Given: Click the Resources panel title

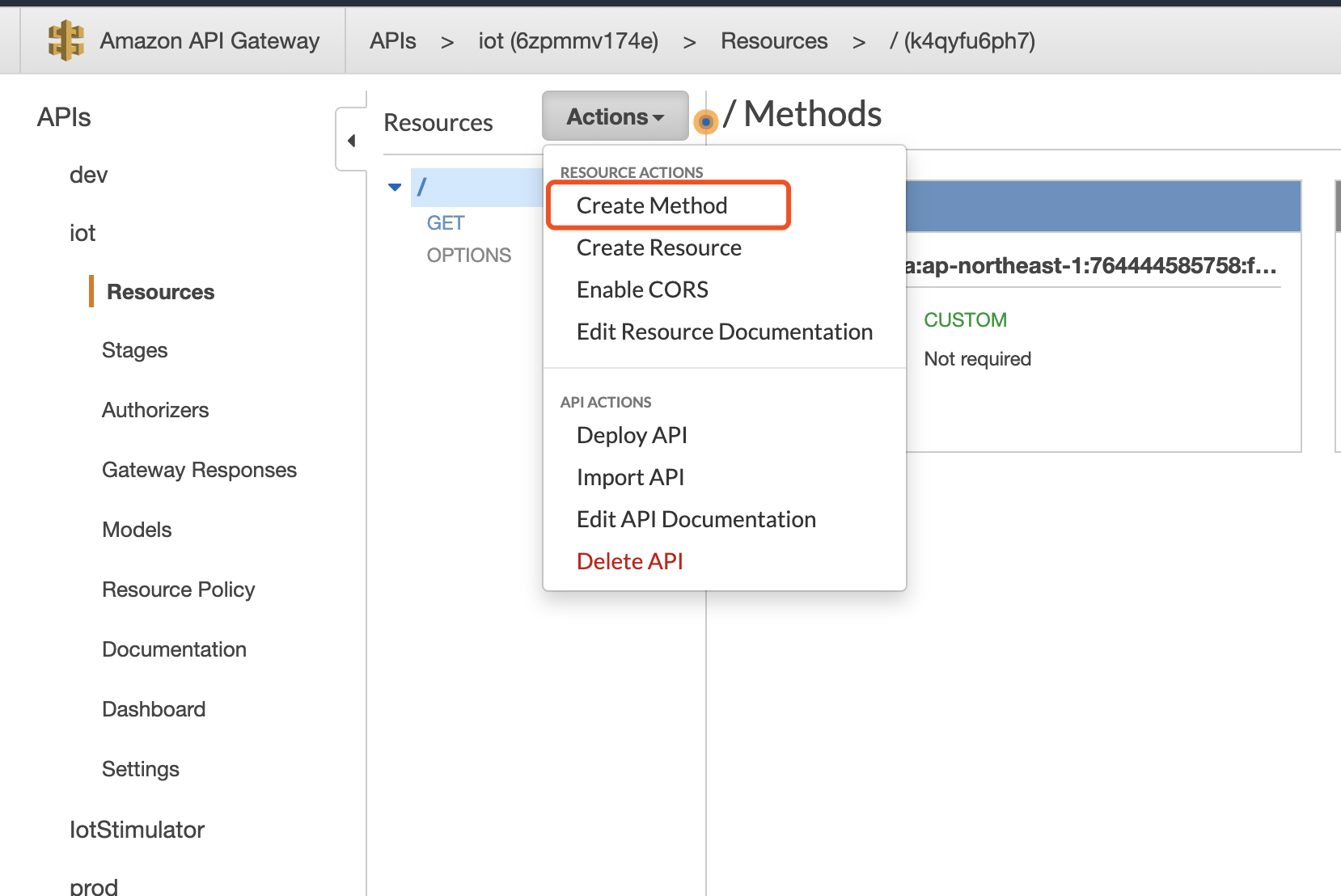Looking at the screenshot, I should [x=438, y=123].
